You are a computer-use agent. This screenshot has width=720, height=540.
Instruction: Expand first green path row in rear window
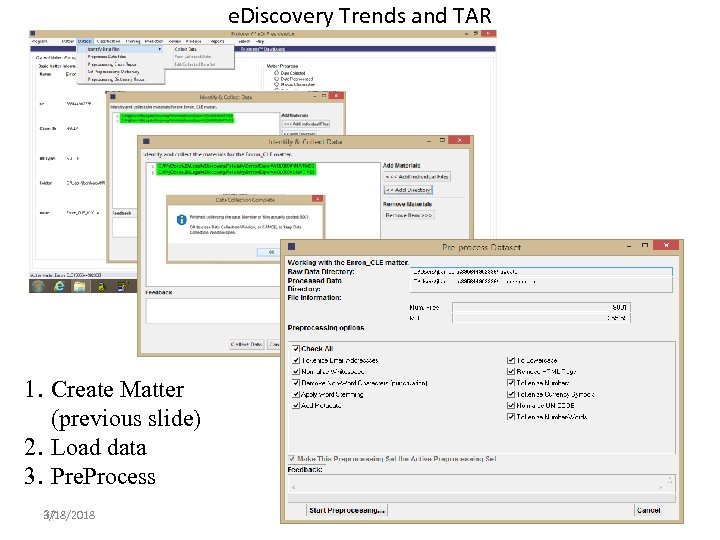pos(118,116)
